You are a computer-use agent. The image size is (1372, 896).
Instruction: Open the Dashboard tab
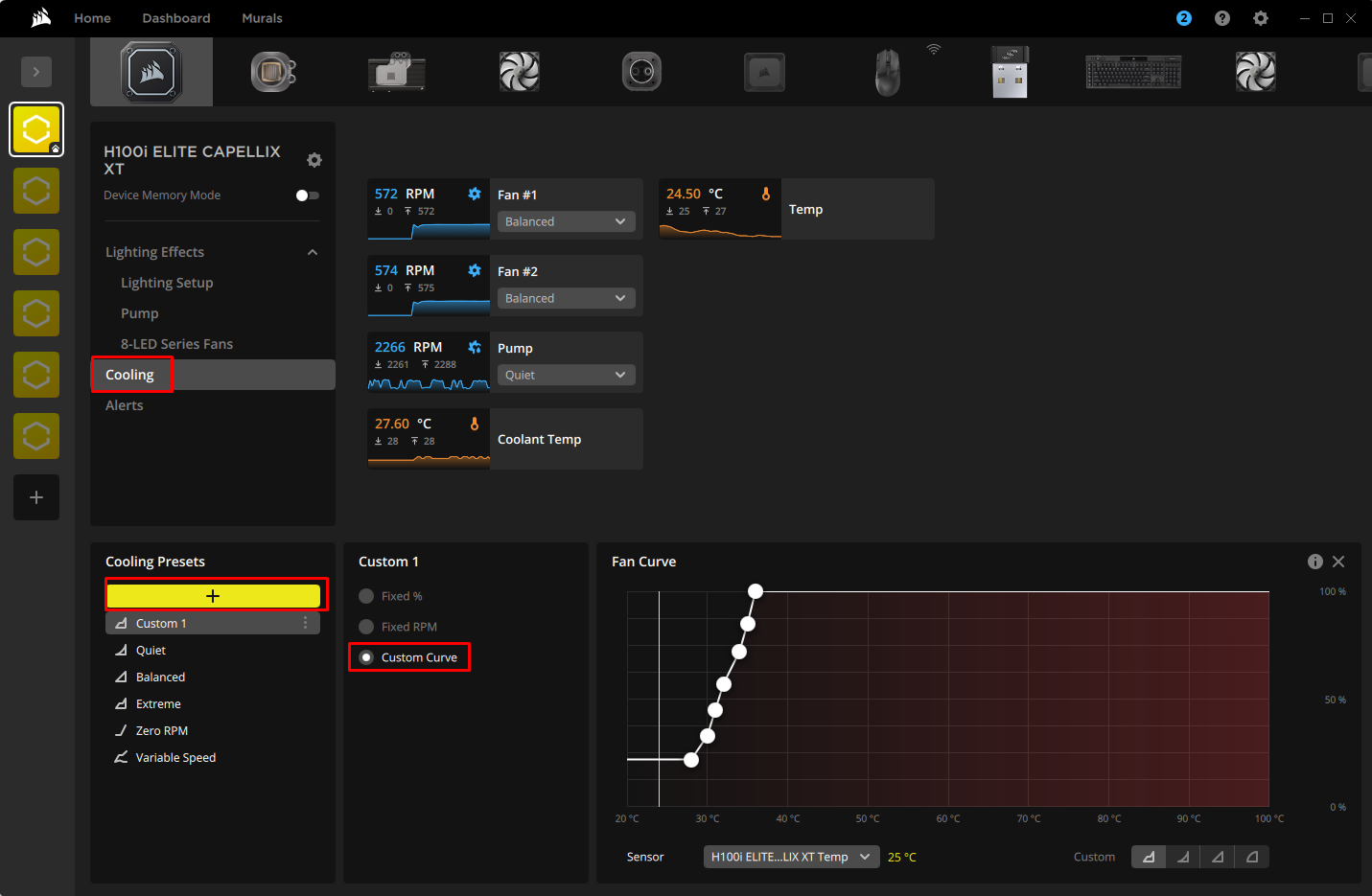click(176, 18)
